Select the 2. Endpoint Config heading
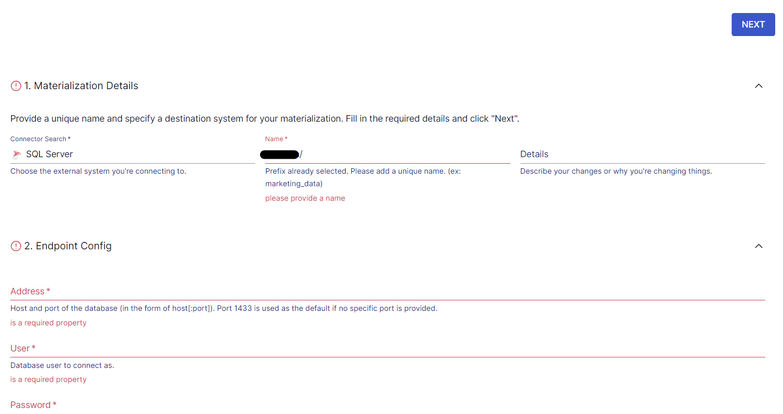 (x=68, y=246)
